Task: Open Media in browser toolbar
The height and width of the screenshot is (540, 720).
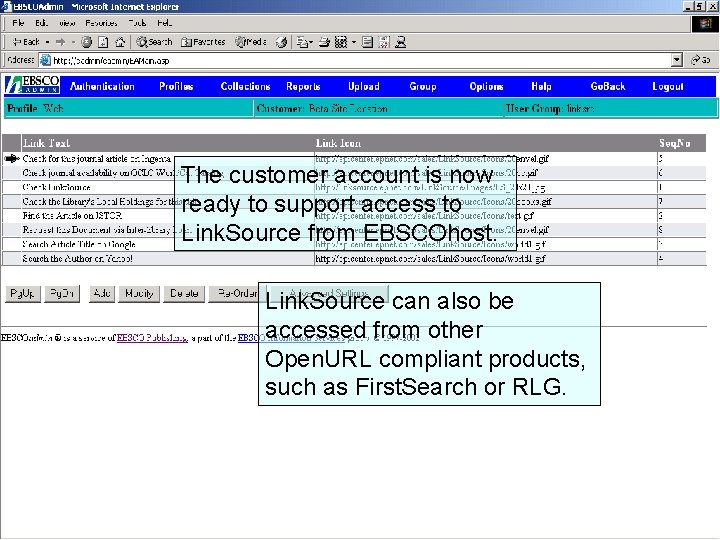Action: 251,42
